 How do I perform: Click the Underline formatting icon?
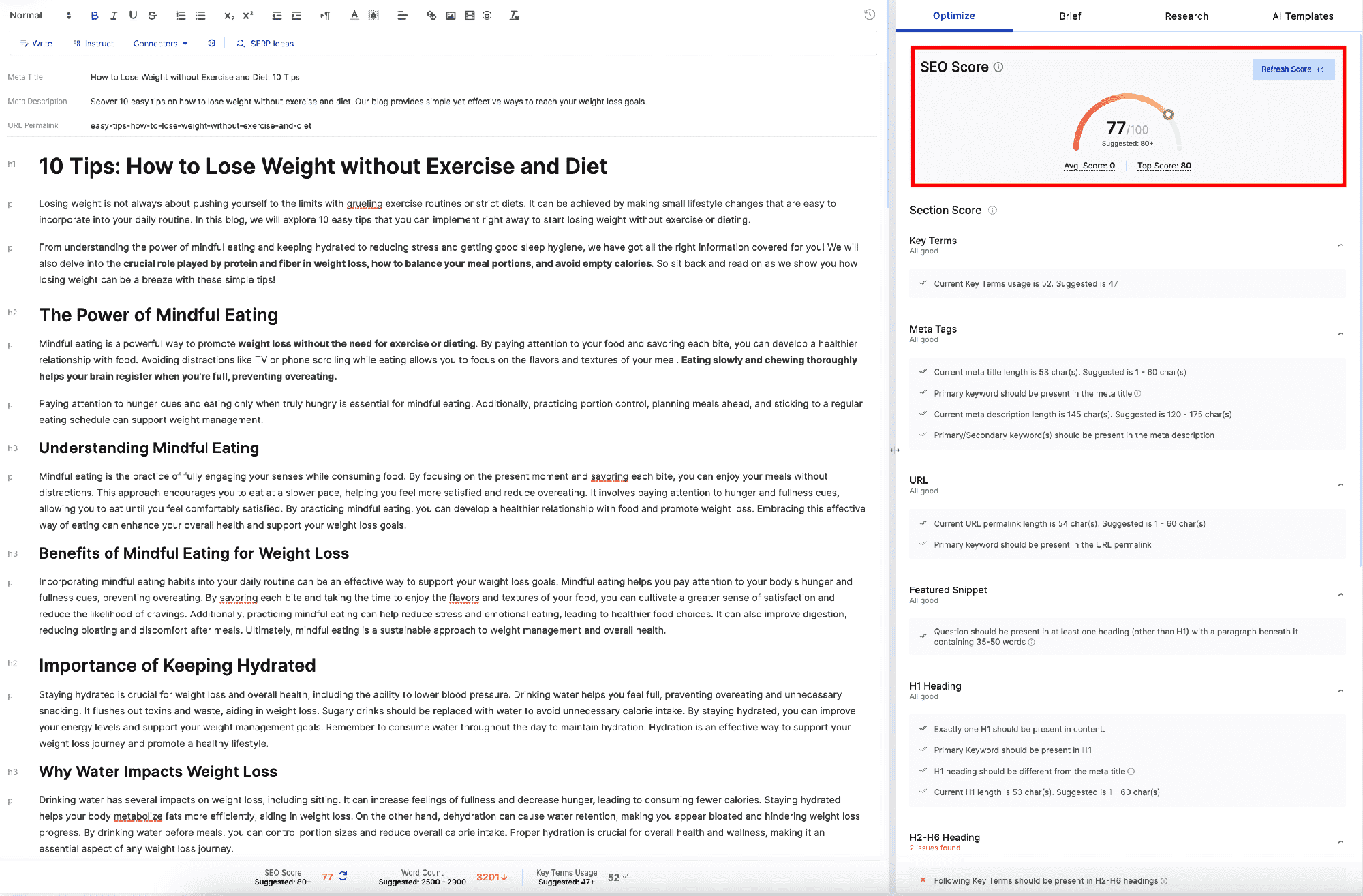point(131,15)
